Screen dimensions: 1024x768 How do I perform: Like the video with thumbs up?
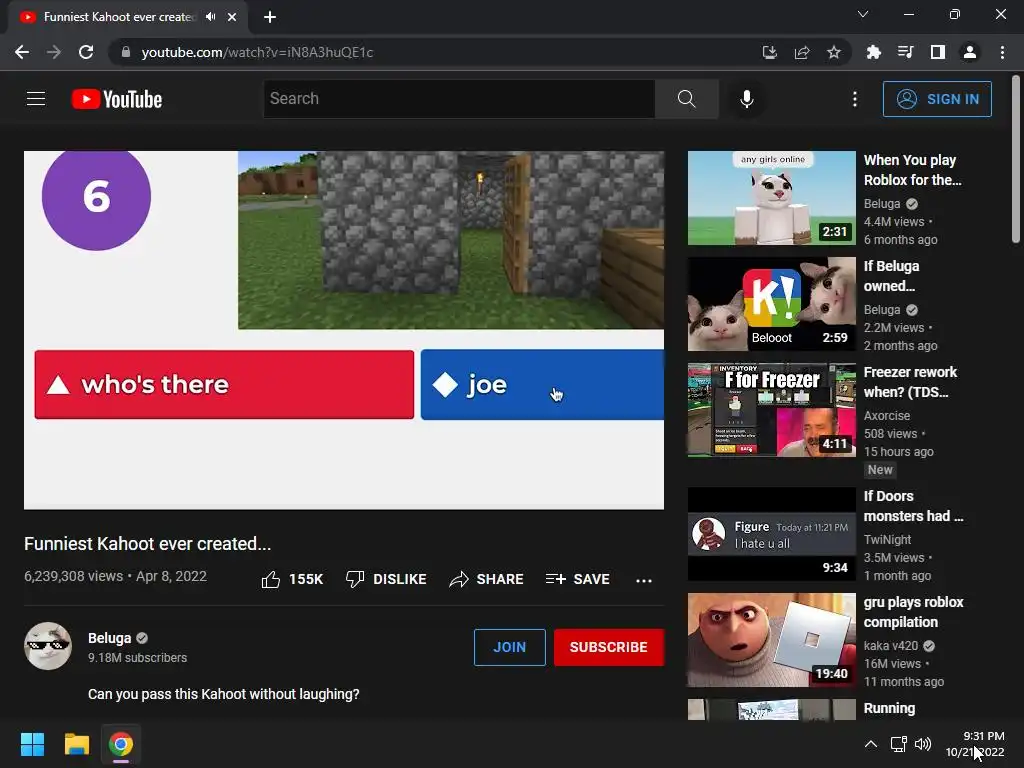pos(292,579)
